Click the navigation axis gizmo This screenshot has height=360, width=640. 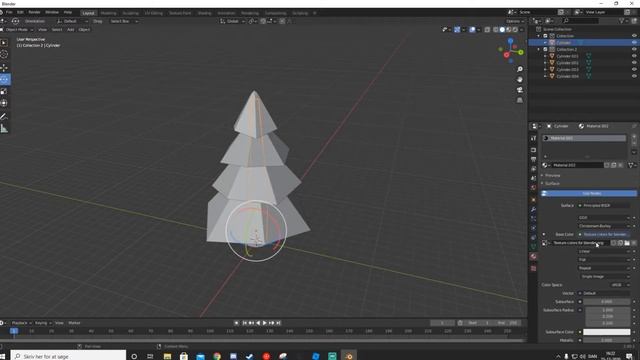click(x=511, y=51)
